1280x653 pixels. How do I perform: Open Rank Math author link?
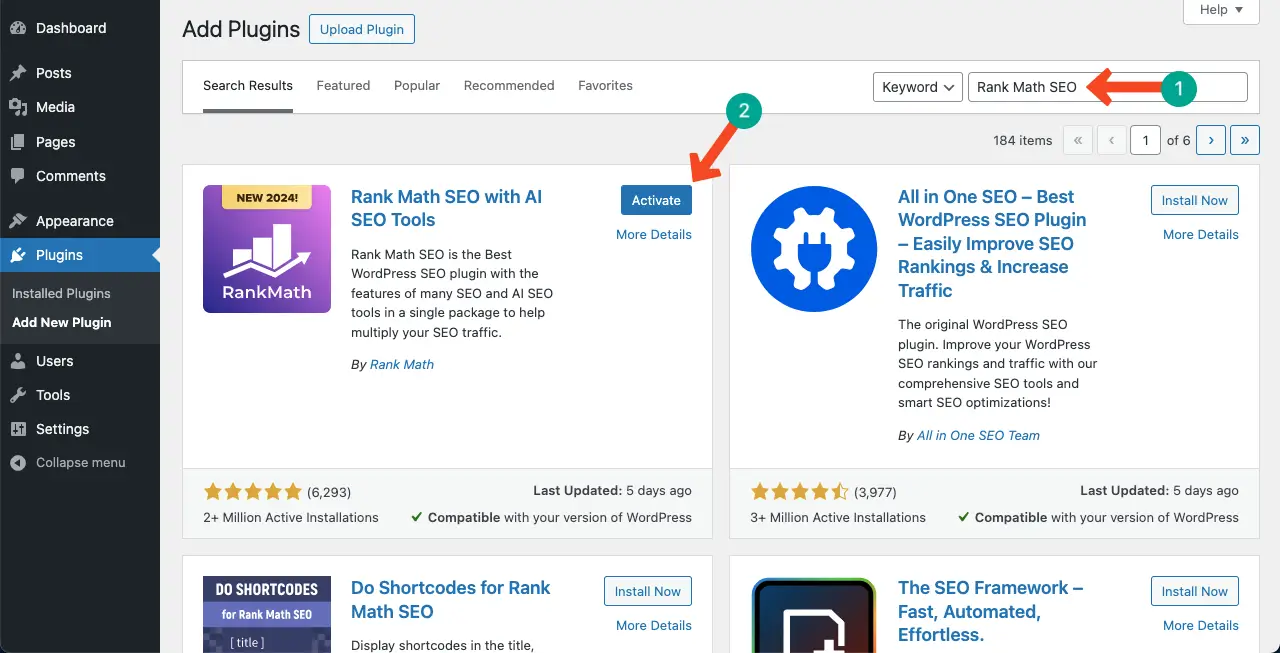[402, 364]
